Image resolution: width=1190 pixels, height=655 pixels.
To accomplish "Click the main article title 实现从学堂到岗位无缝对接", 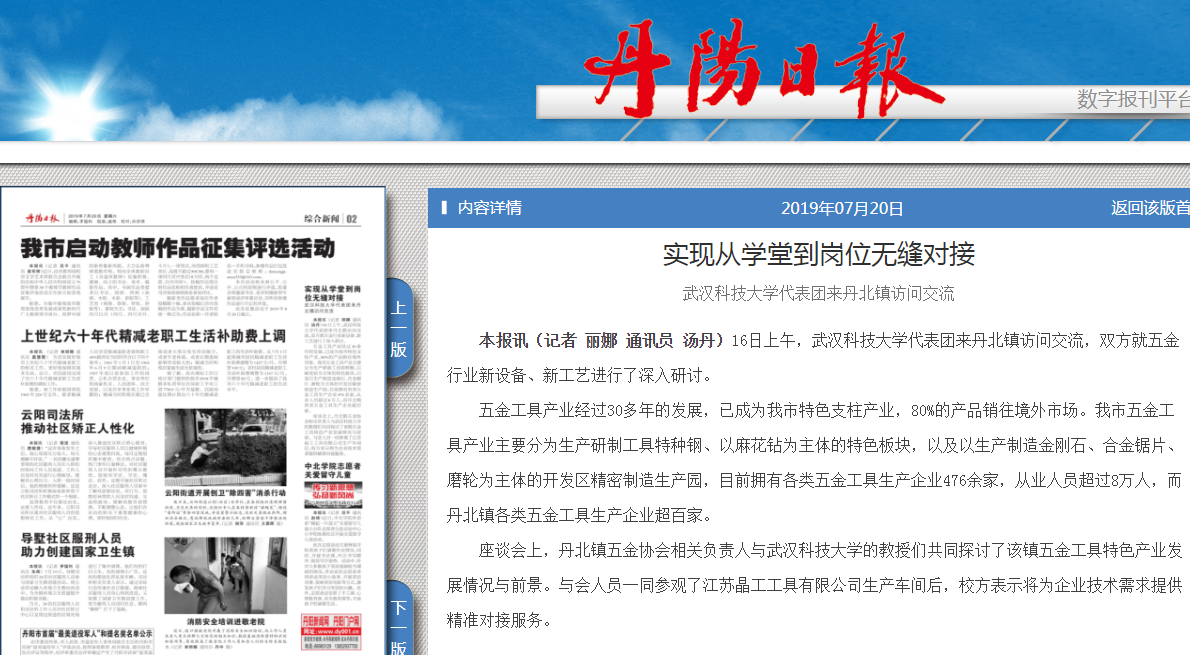I will click(x=818, y=254).
